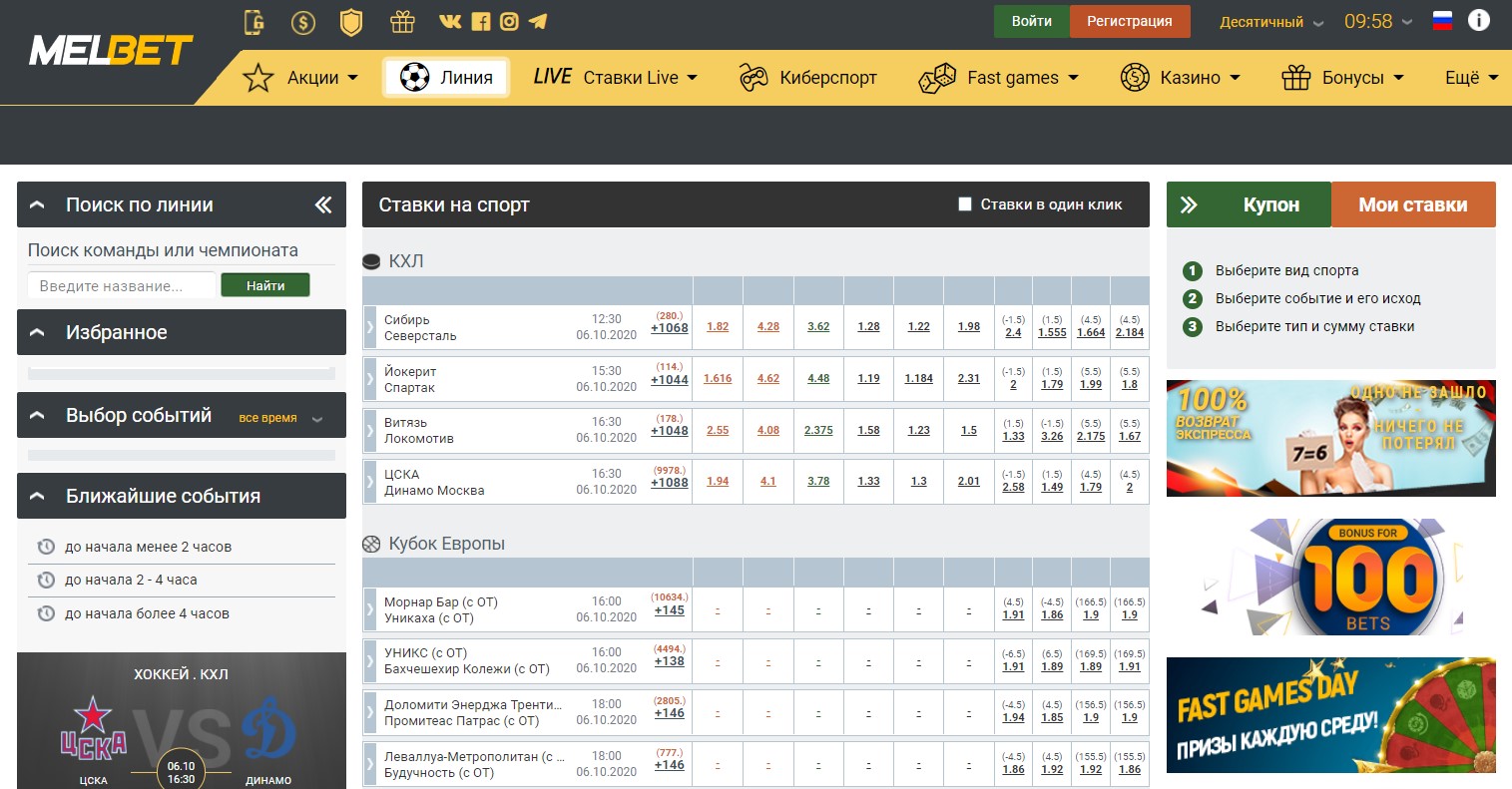Open the dollar payments icon
The width and height of the screenshot is (1512, 789).
[302, 22]
